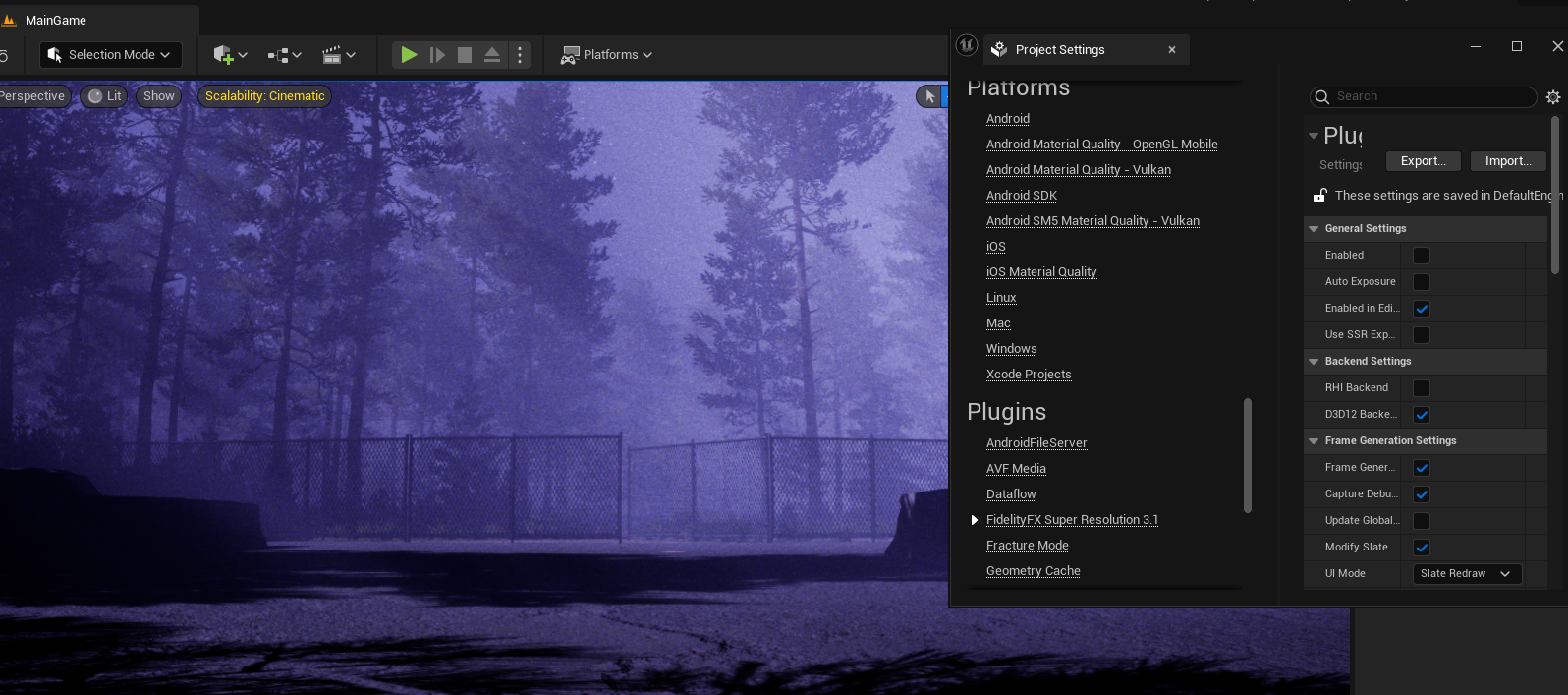Open AndroidFileServer plugin settings
This screenshot has width=1568, height=695.
[1036, 443]
